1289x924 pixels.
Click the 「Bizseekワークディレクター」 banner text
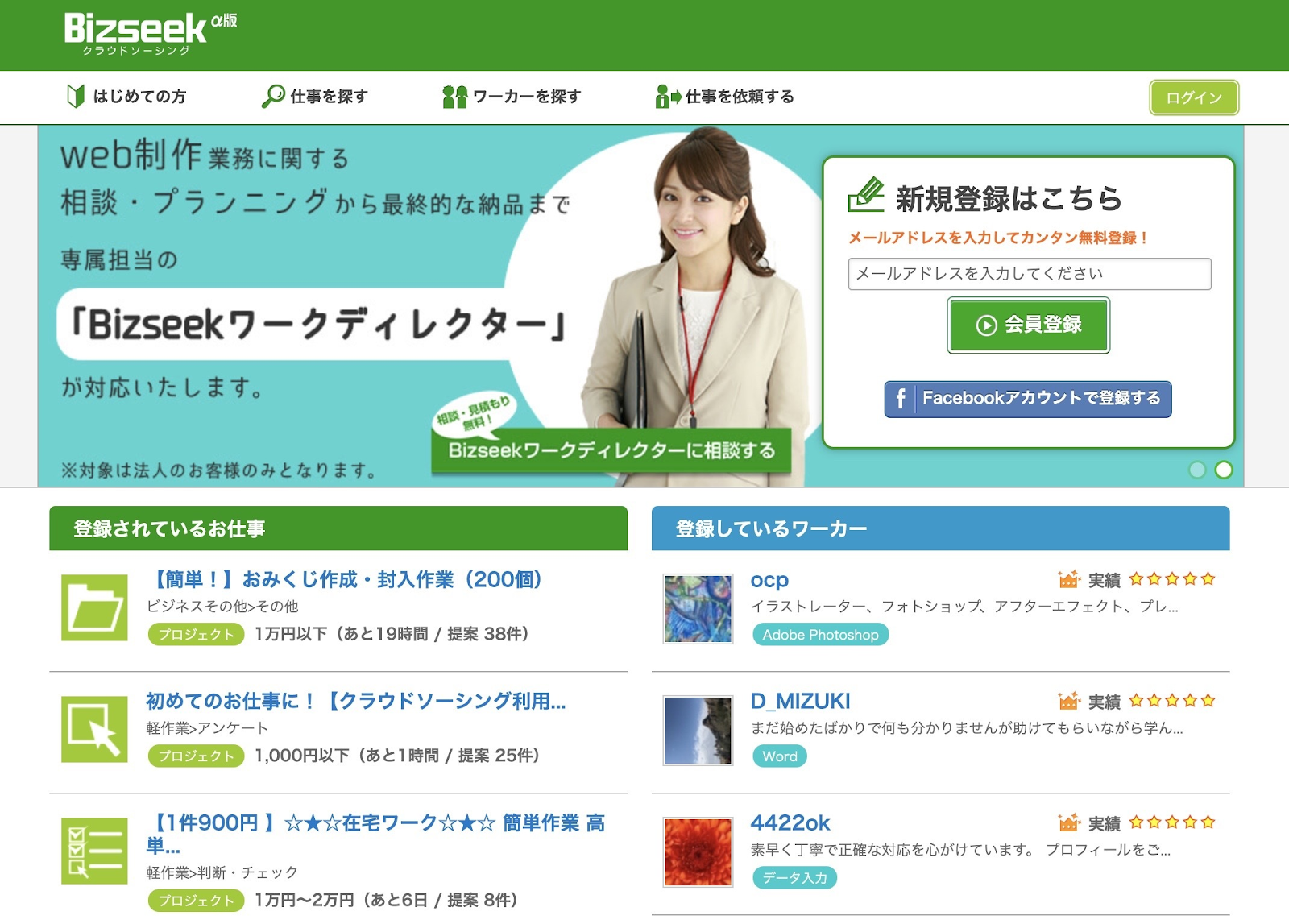pos(318,325)
